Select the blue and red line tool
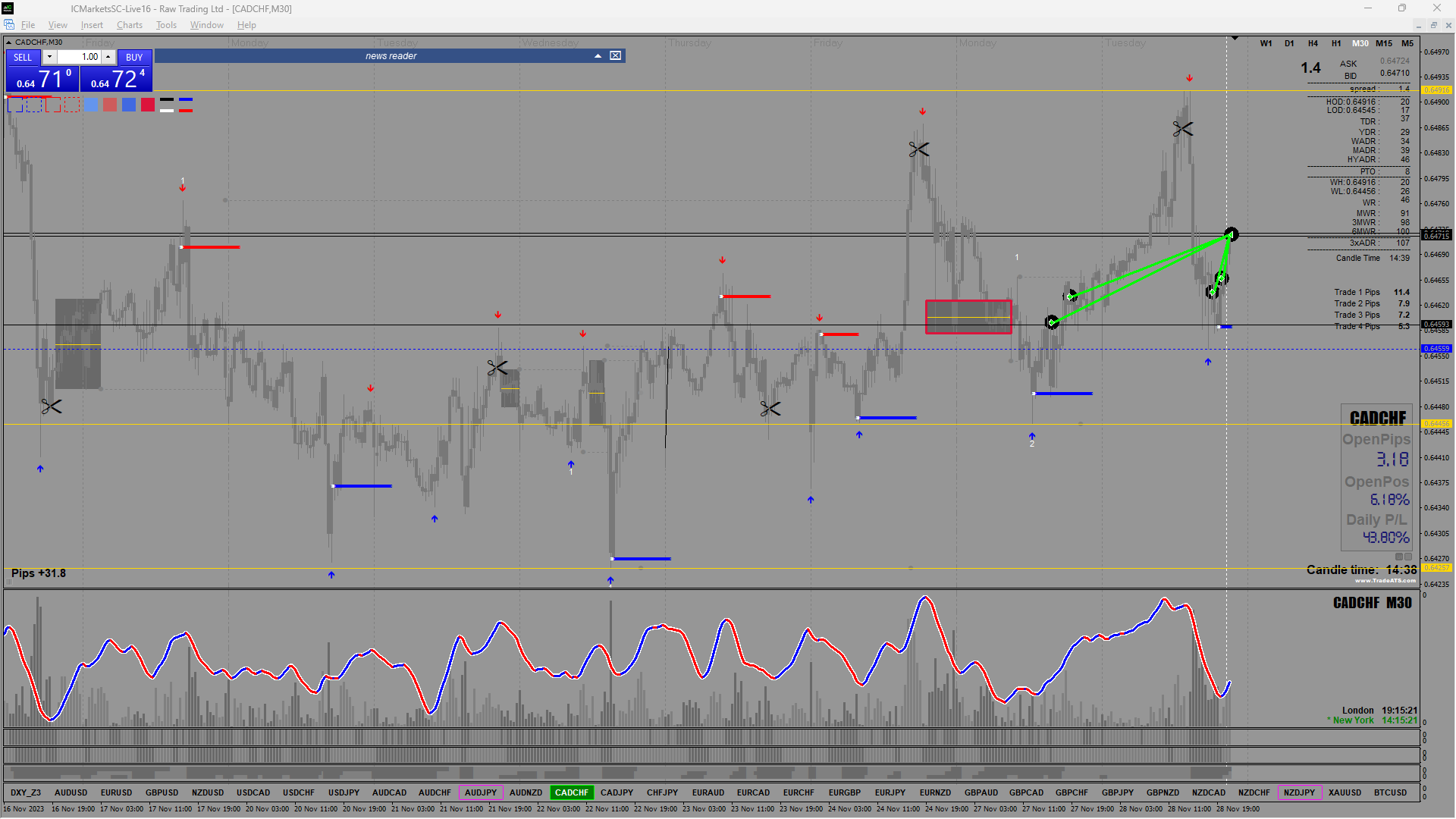Image resolution: width=1456 pixels, height=819 pixels. click(186, 105)
